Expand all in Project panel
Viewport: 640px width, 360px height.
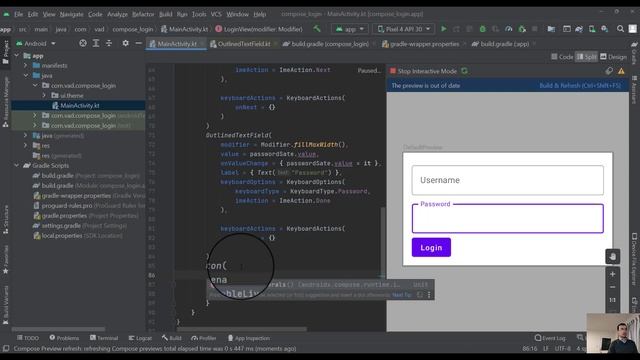(96, 43)
